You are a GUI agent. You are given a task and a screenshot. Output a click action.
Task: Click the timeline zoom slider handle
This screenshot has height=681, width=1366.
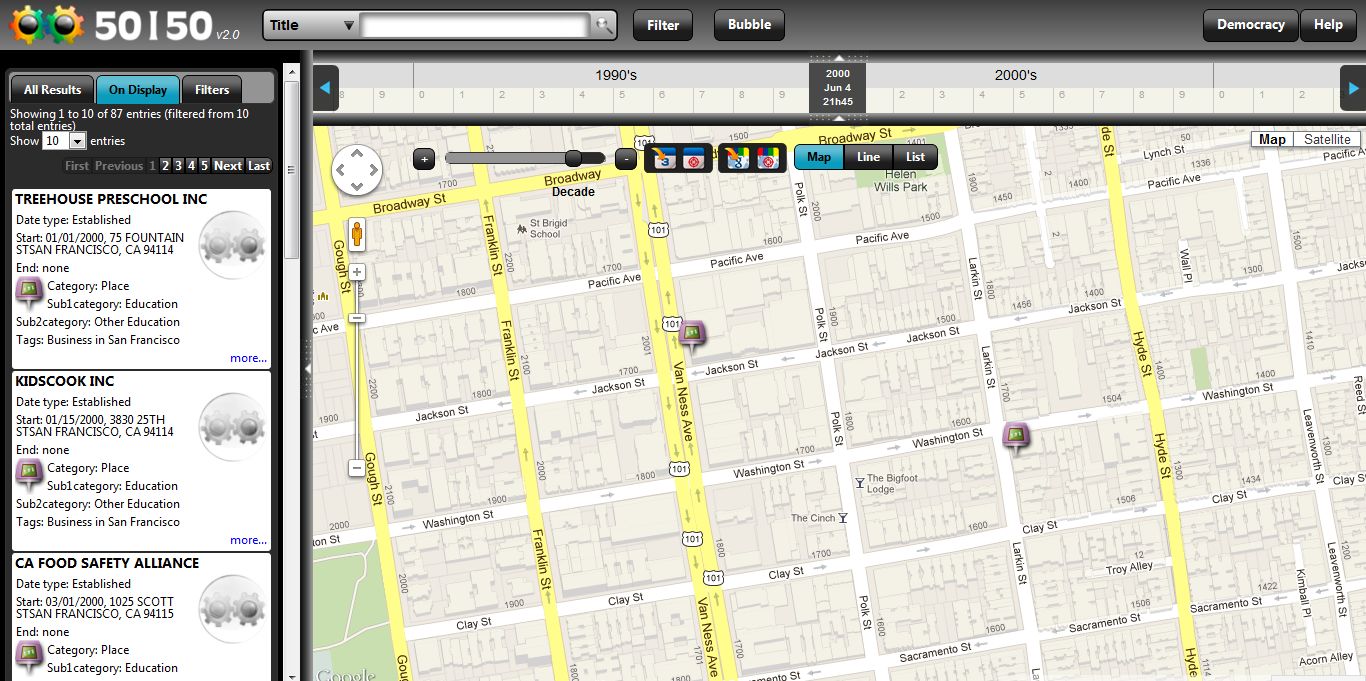click(x=574, y=158)
